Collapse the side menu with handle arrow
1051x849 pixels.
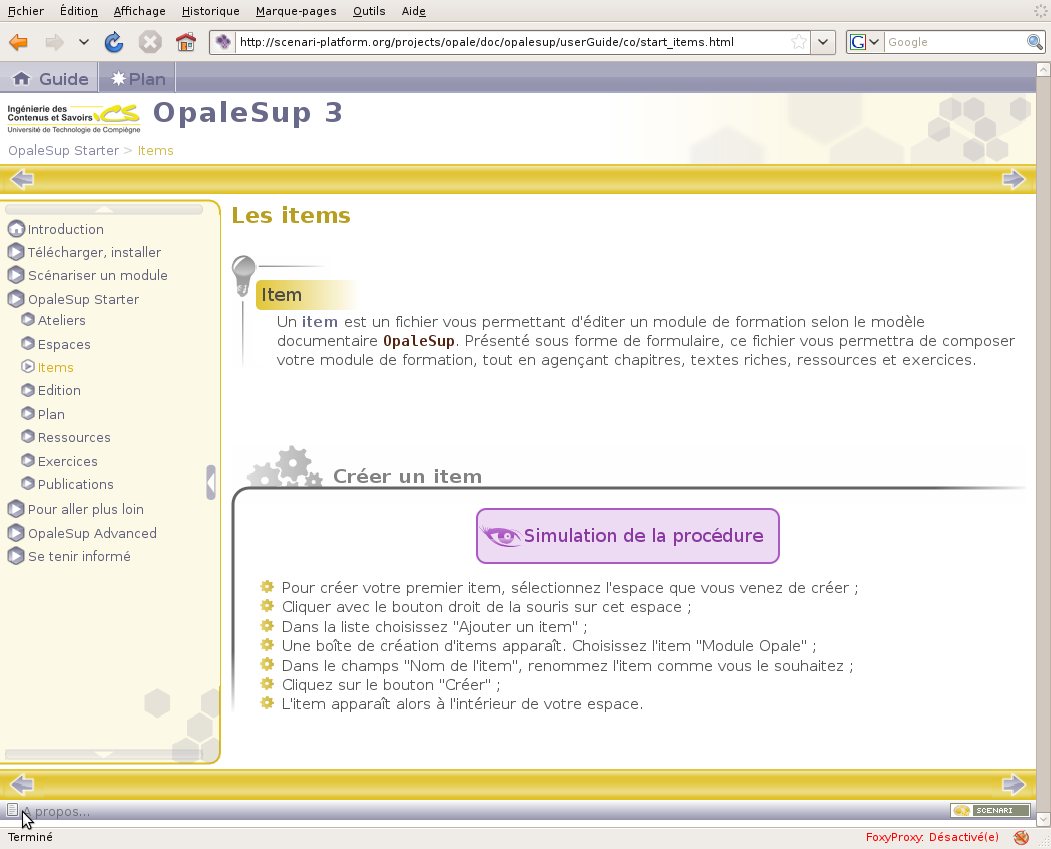pyautogui.click(x=210, y=482)
